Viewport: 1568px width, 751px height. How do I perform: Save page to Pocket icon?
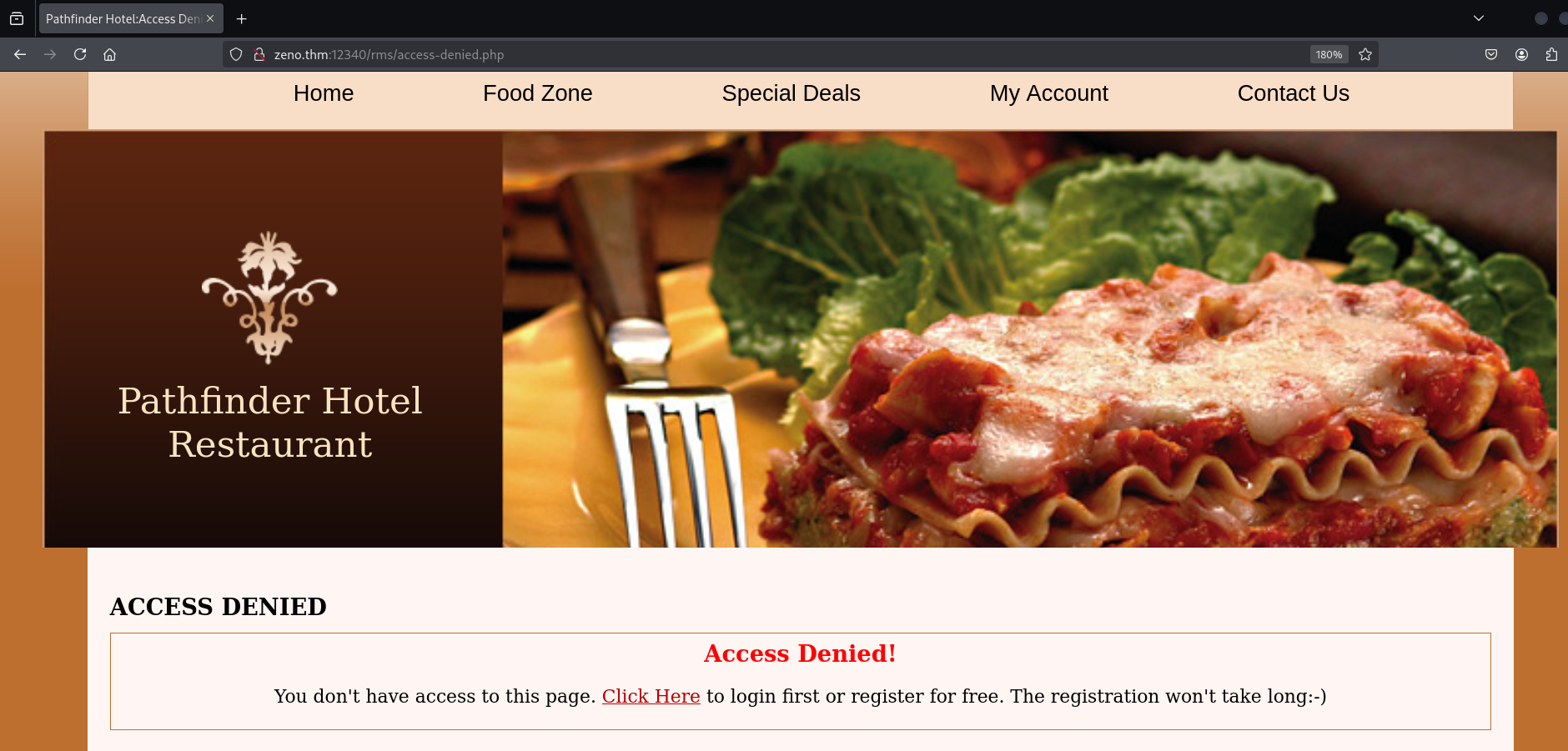[1491, 54]
